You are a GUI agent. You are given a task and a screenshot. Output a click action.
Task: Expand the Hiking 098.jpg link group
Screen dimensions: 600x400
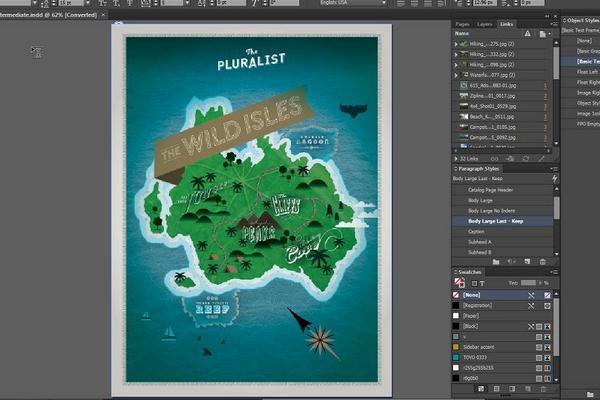click(456, 65)
